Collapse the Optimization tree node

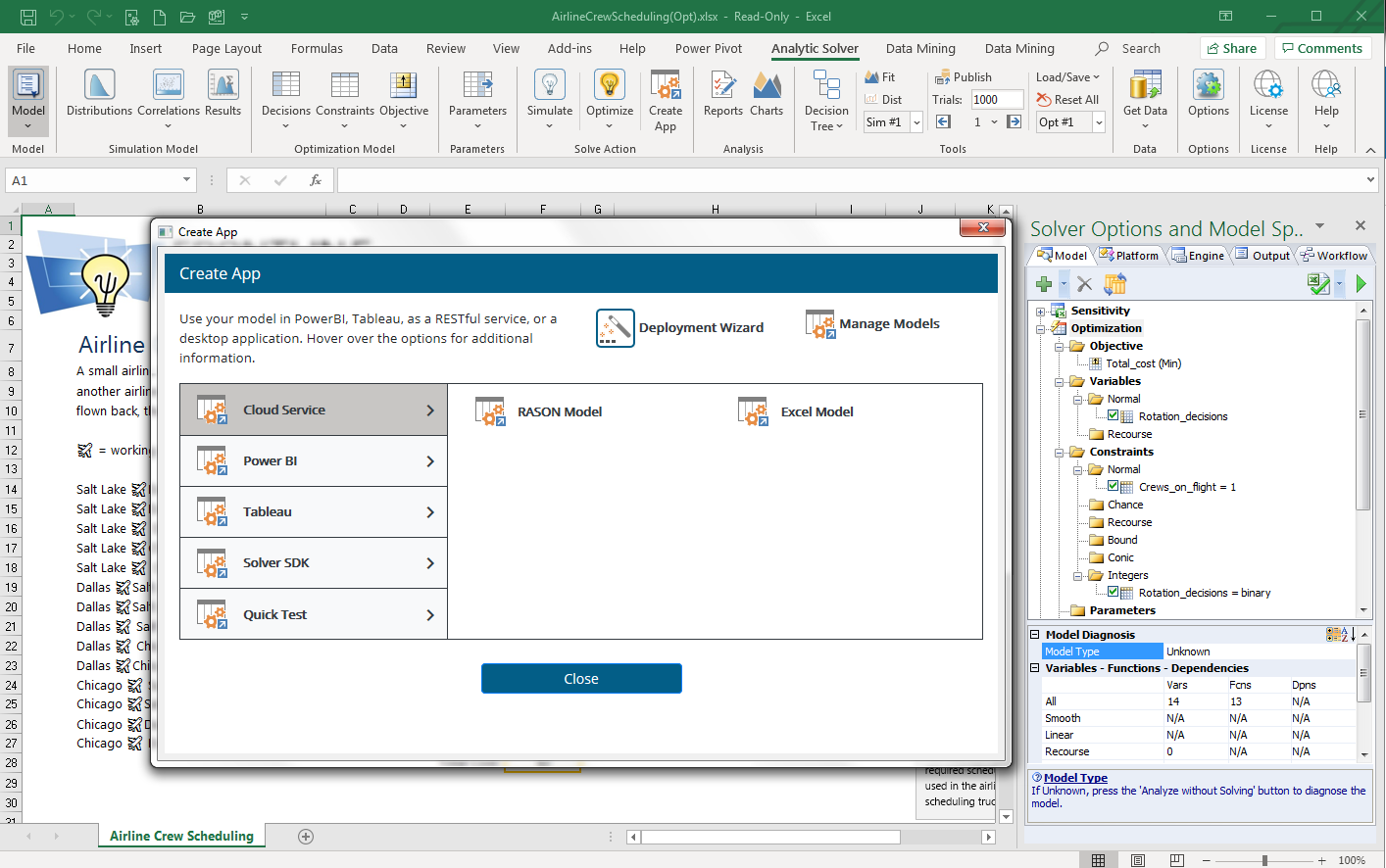(1042, 327)
